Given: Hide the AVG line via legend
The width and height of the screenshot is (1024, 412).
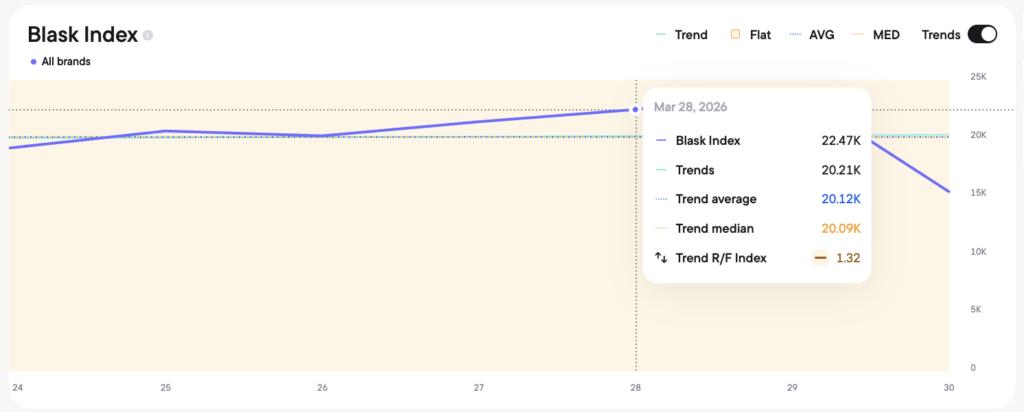Looking at the screenshot, I should point(814,35).
